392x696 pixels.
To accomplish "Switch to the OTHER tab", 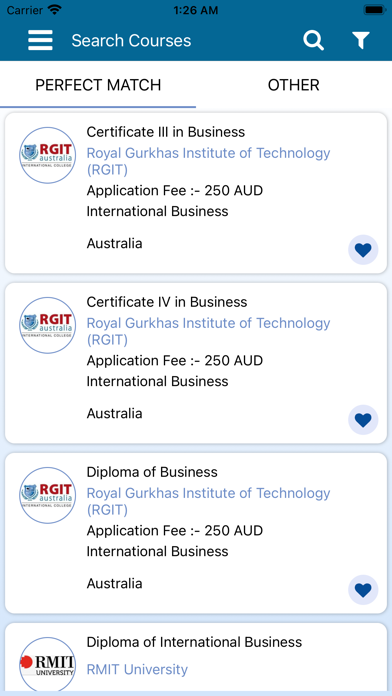I will [x=293, y=85].
